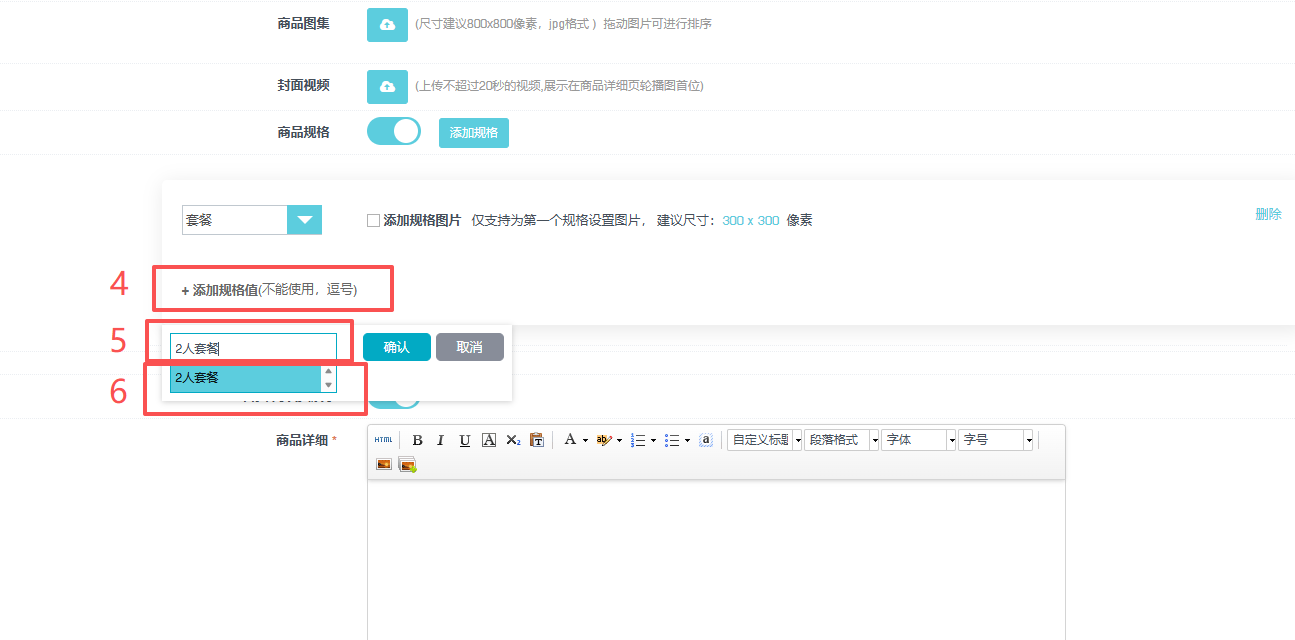This screenshot has height=640, width=1295.
Task: Switch the editor to HTML source mode
Action: point(383,440)
